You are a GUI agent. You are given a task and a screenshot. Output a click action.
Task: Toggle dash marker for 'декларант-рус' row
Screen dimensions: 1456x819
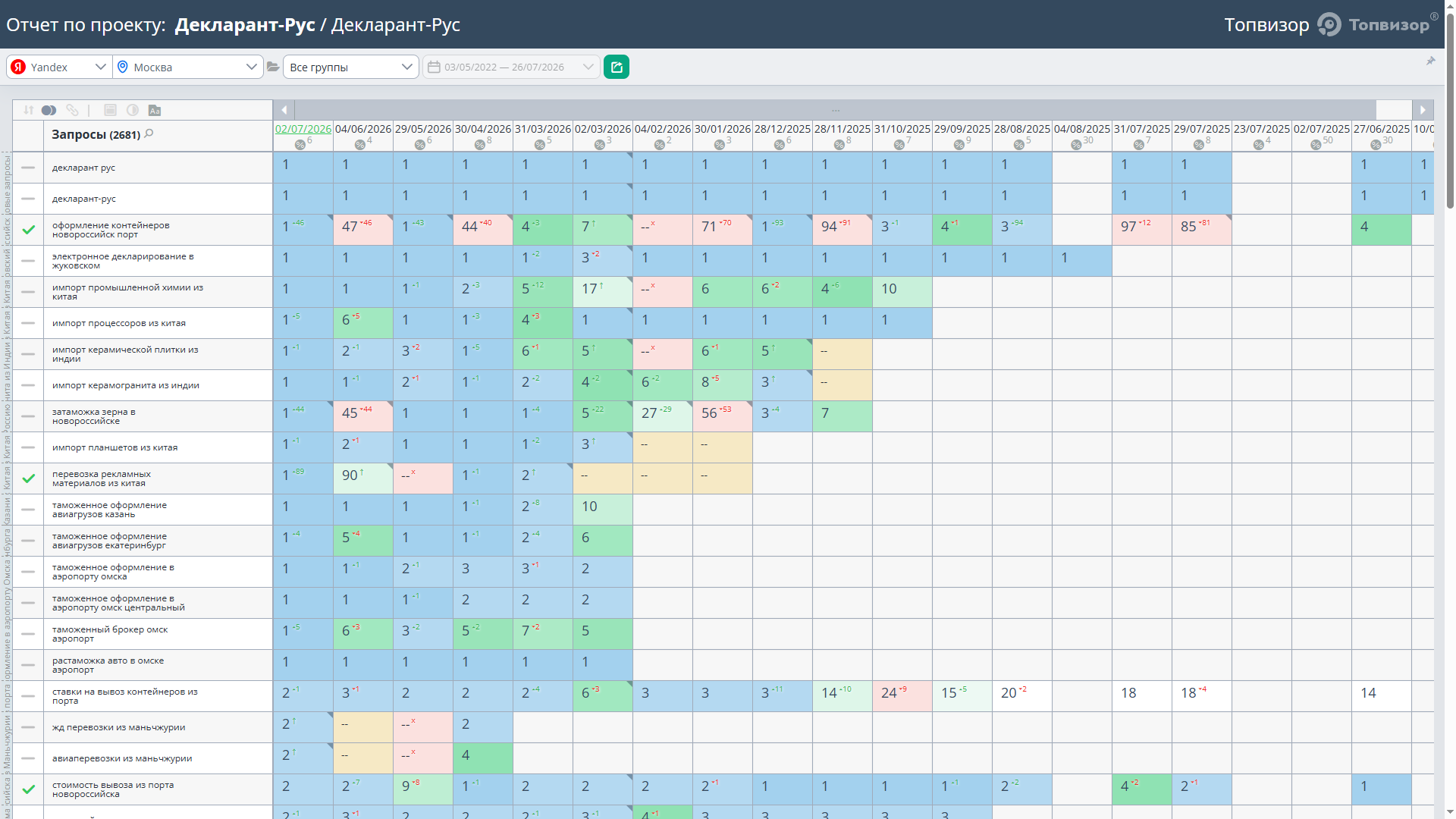pyautogui.click(x=28, y=198)
